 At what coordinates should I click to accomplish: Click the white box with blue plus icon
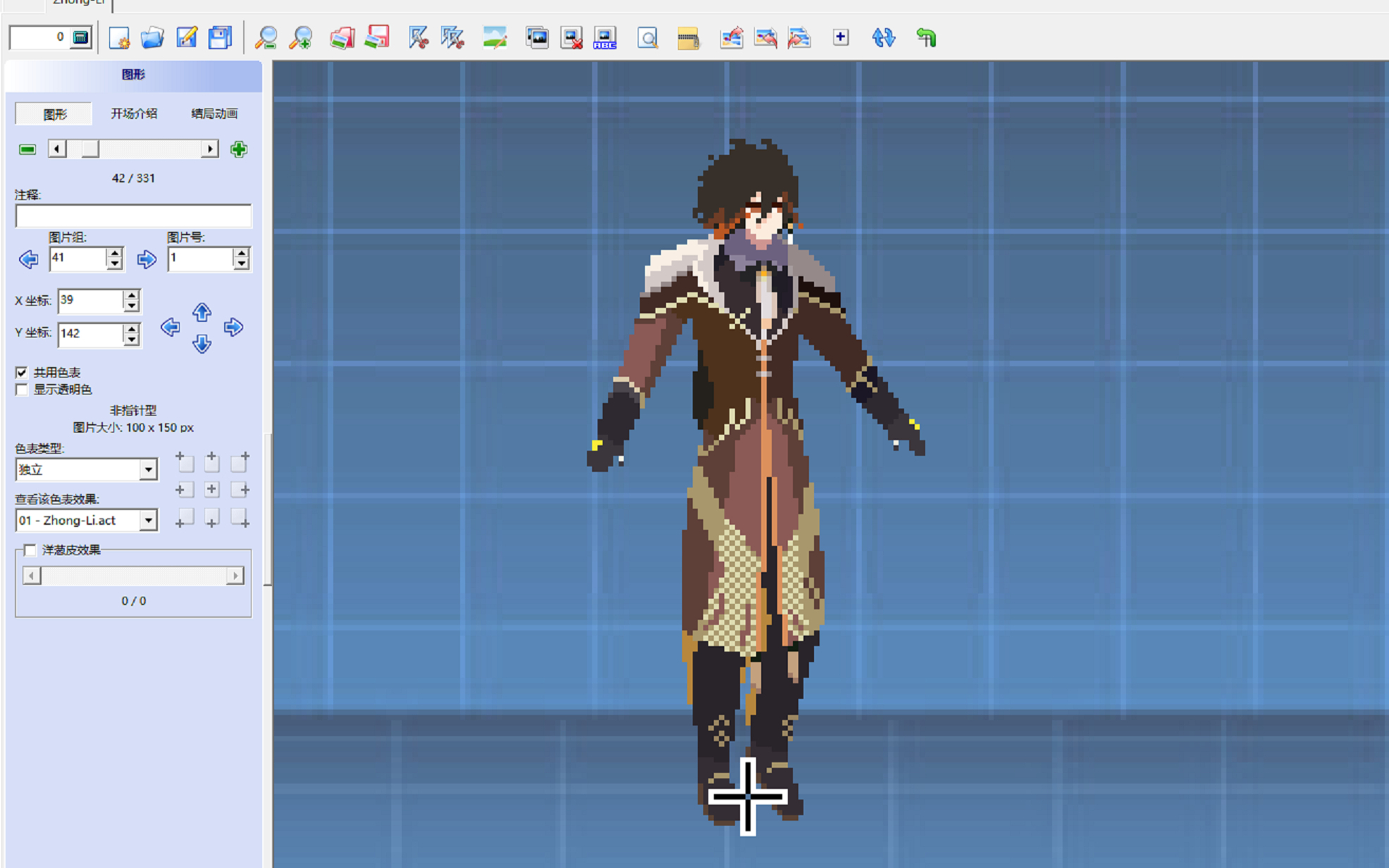(840, 37)
